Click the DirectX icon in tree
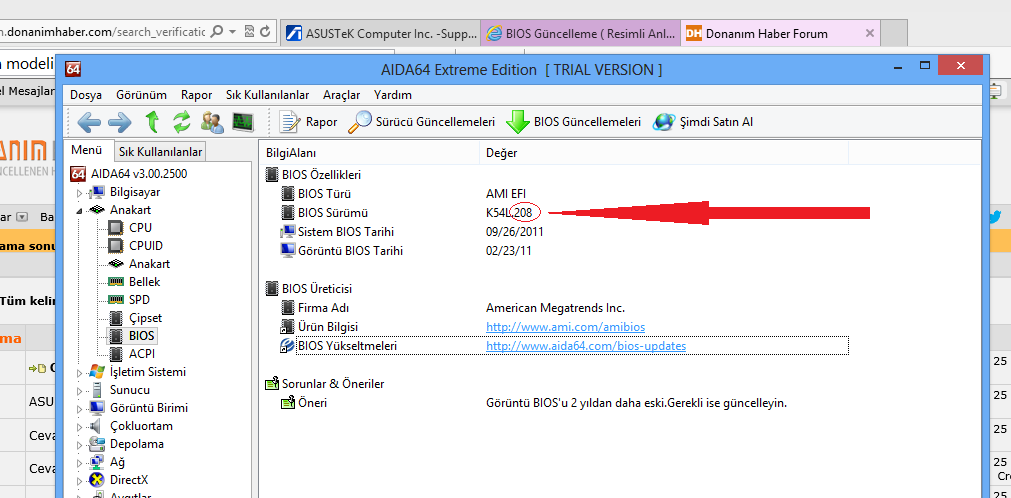Image resolution: width=1011 pixels, height=498 pixels. point(97,480)
